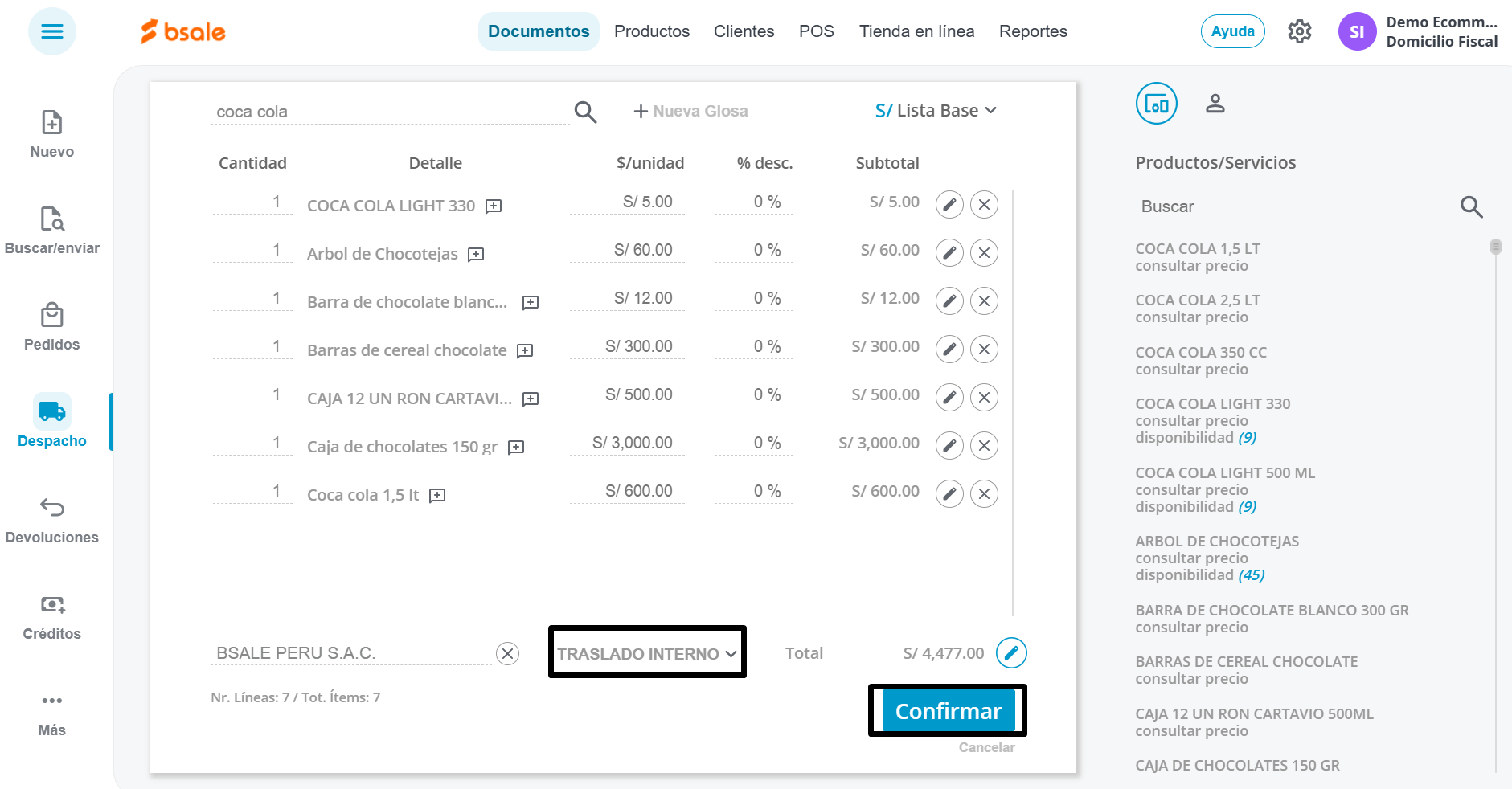This screenshot has height=789, width=1512.
Task: Add a Nueva Glosa line
Action: click(691, 112)
